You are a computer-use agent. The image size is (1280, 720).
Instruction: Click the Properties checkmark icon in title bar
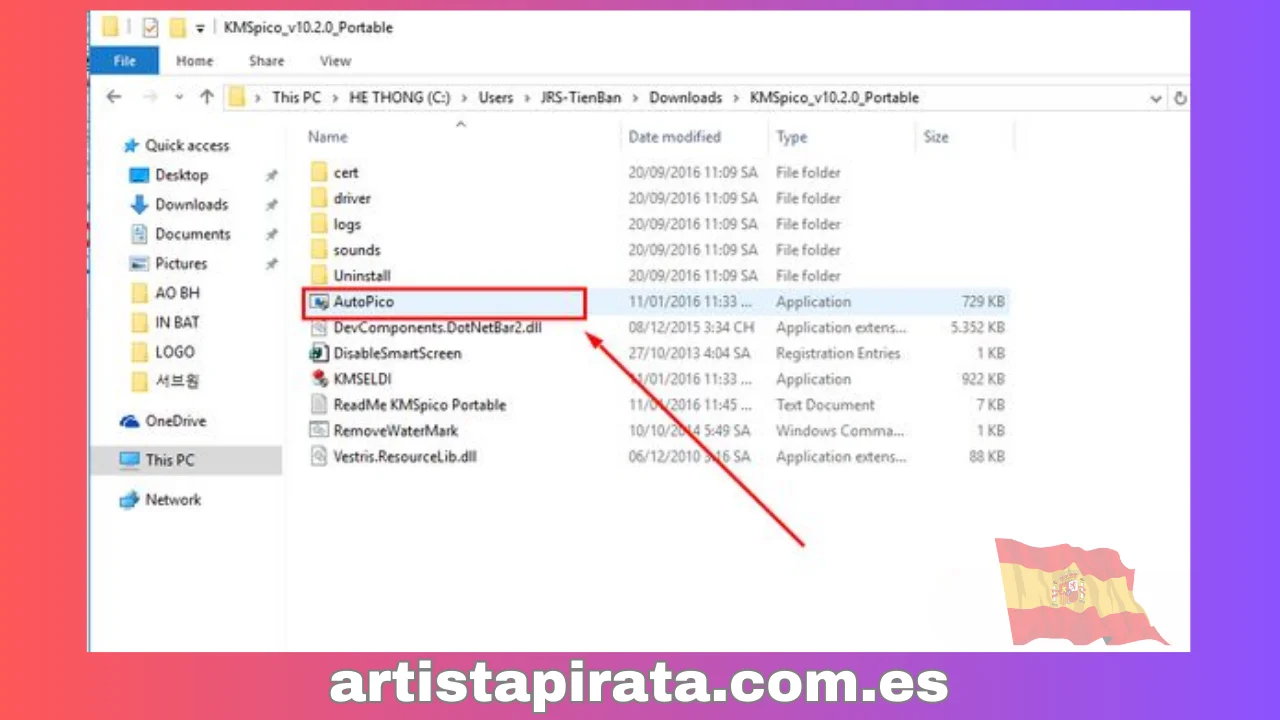[150, 28]
